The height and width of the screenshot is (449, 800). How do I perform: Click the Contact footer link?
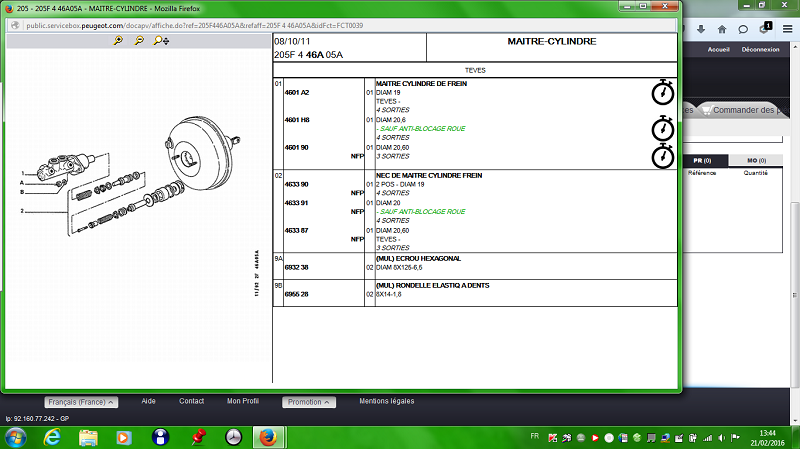[x=191, y=401]
